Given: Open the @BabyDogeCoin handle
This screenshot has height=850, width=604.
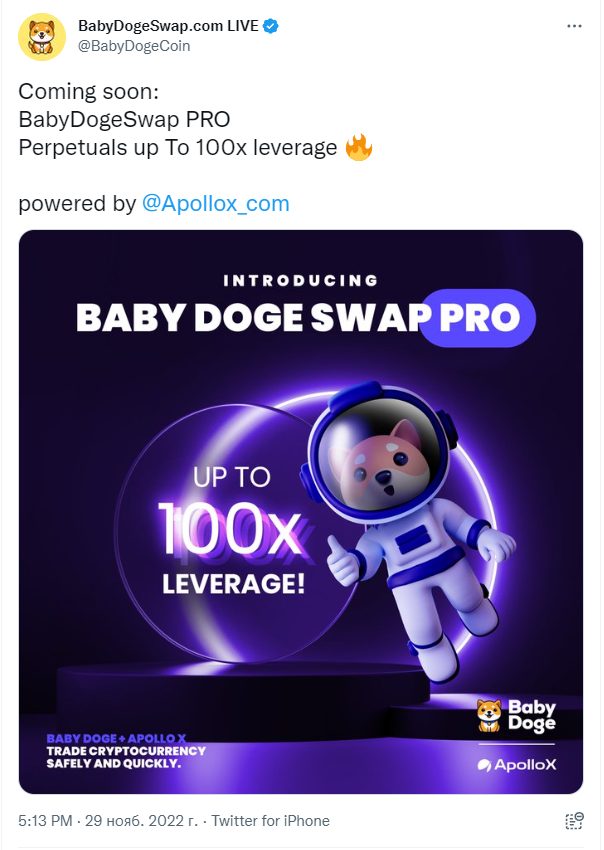Looking at the screenshot, I should (x=134, y=46).
